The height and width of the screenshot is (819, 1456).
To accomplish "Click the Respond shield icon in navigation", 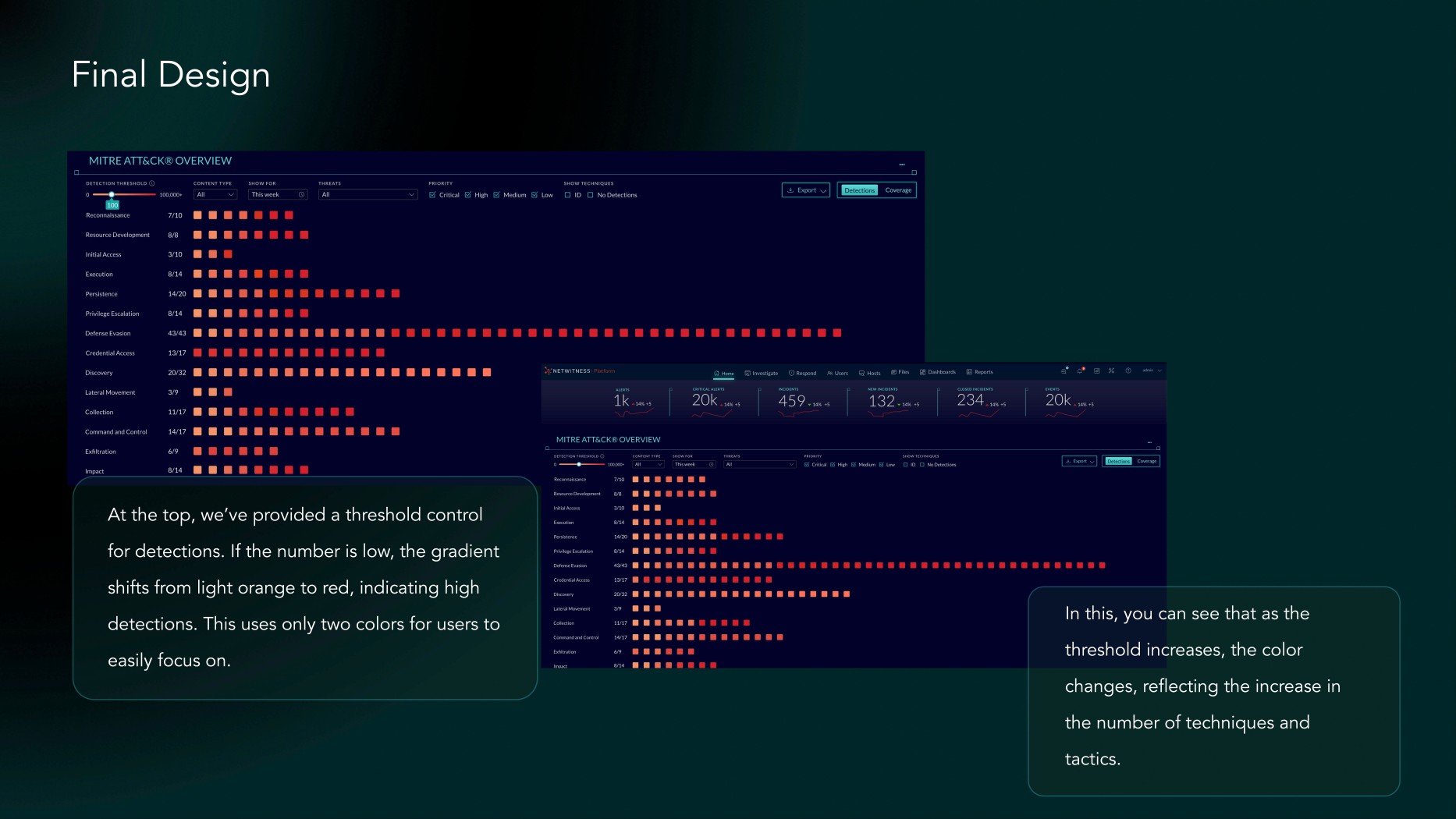I will point(791,374).
